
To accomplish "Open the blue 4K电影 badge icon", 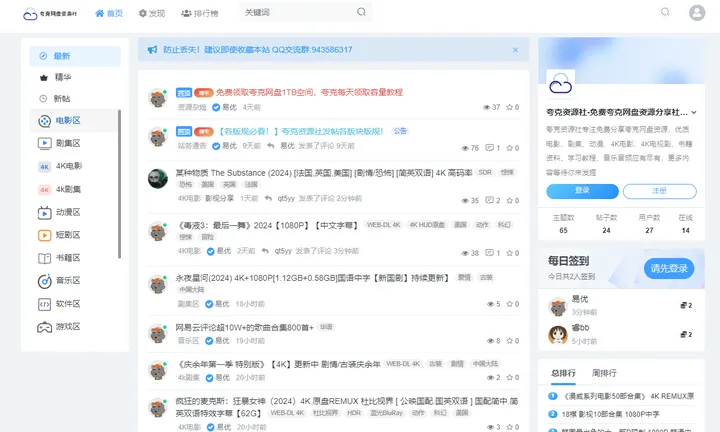I will tap(44, 167).
